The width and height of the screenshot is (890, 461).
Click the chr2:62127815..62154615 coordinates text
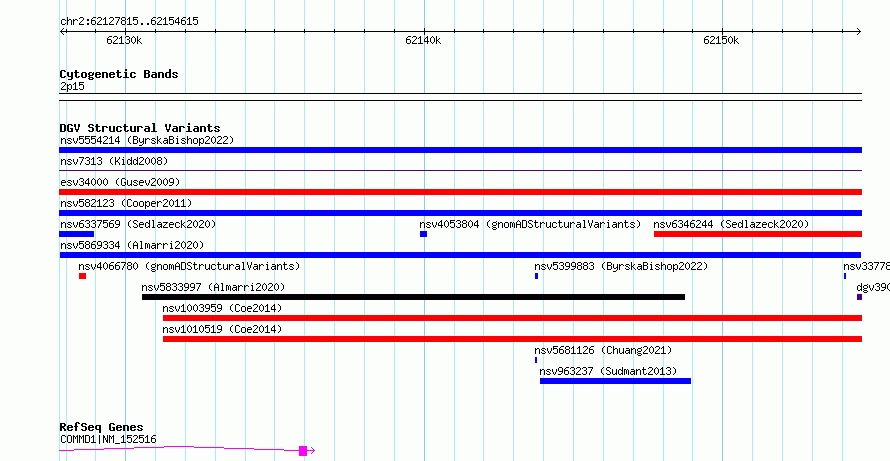[x=129, y=22]
